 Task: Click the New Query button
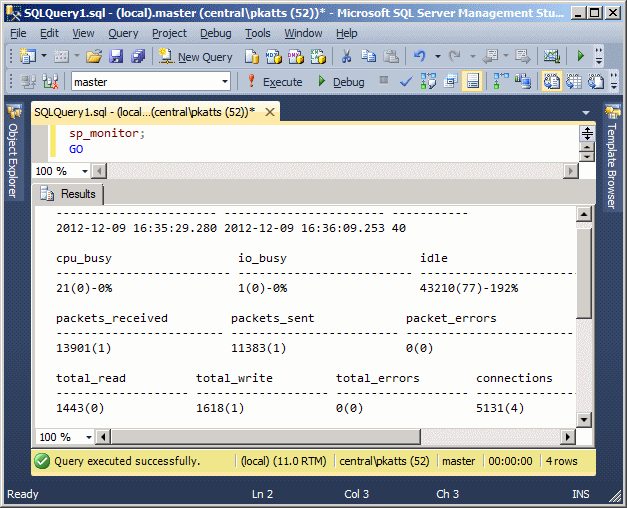click(x=195, y=57)
